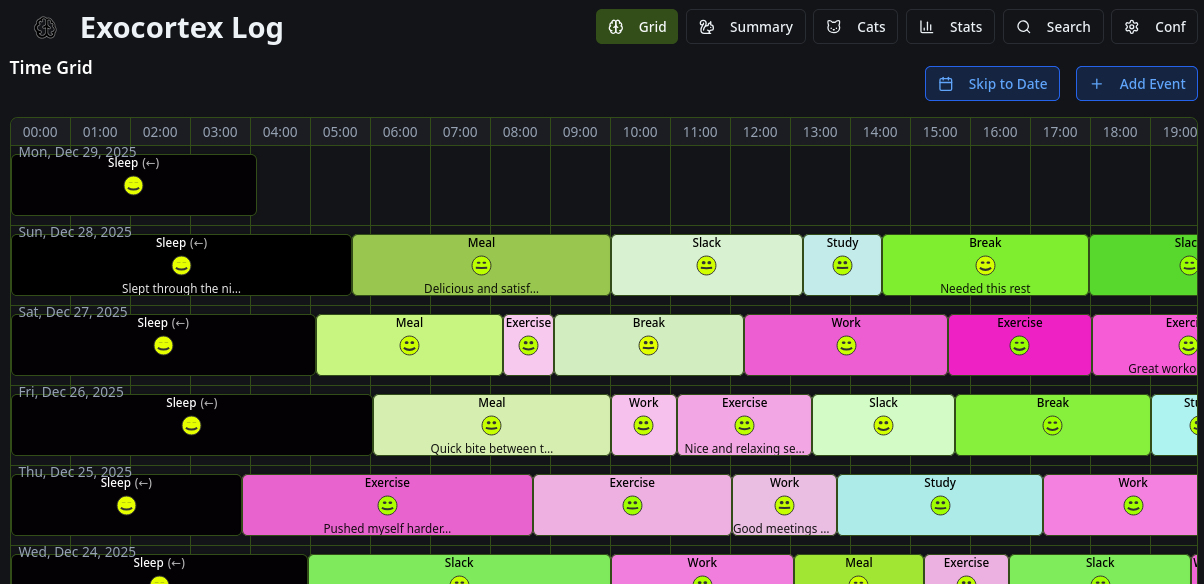The width and height of the screenshot is (1204, 584).
Task: Click the Summary tab icon
Action: pyautogui.click(x=707, y=27)
